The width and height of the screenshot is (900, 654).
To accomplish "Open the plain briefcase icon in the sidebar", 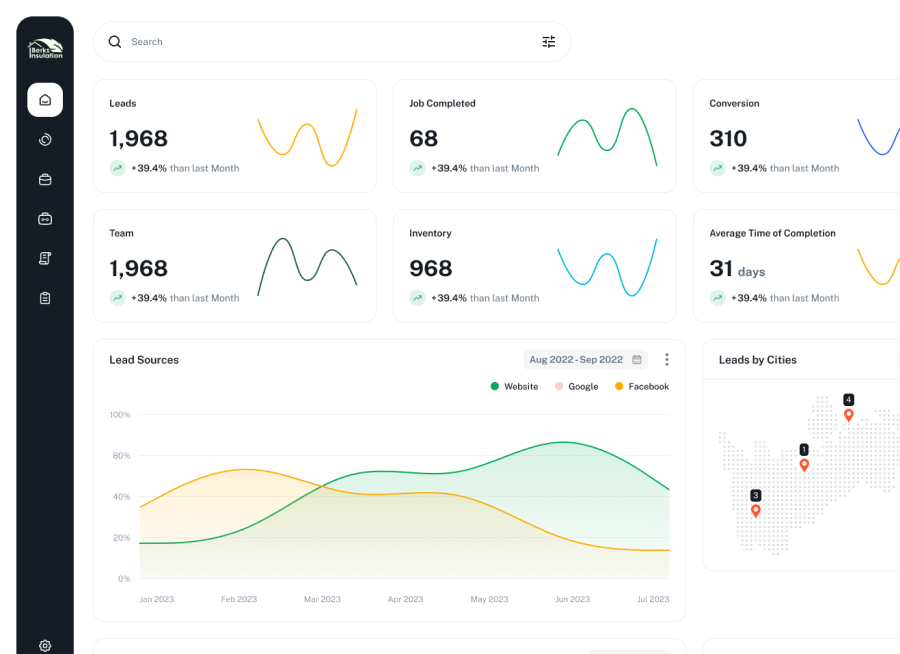I will tap(45, 180).
